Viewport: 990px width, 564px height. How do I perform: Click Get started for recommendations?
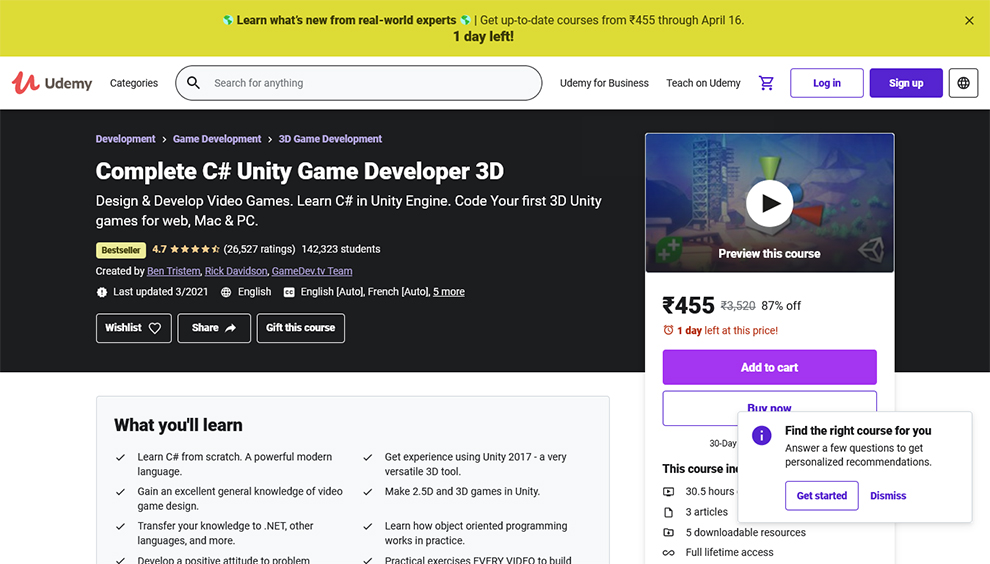coord(821,495)
